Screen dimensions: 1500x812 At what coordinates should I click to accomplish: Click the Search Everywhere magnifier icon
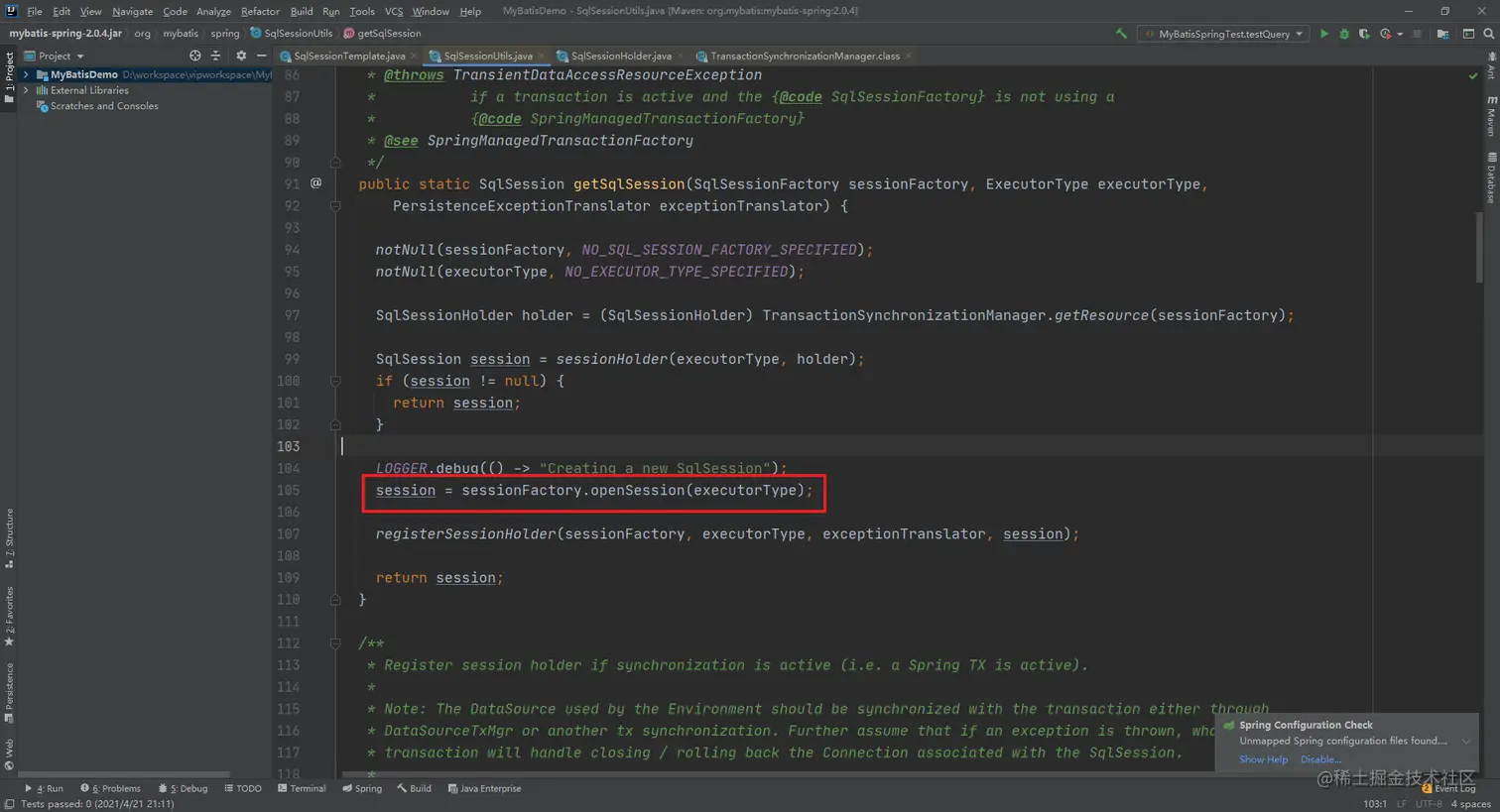pos(1488,34)
